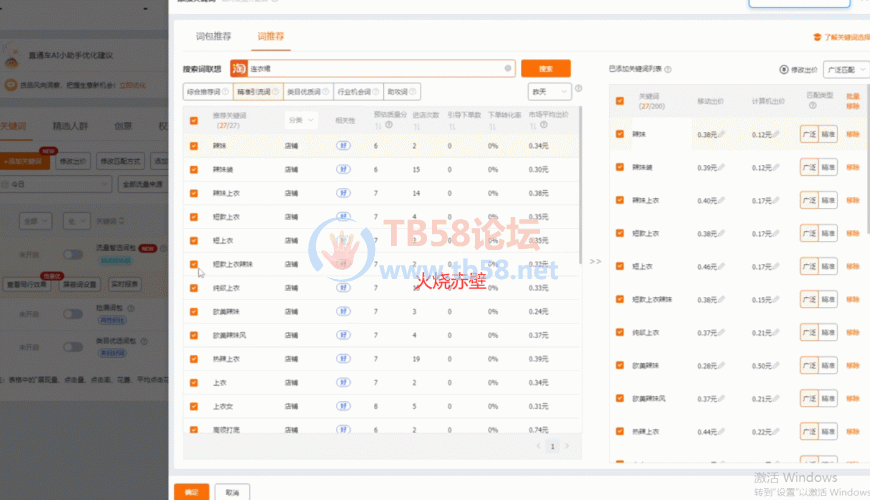Click edit pencil beside 0.38元 mobile bid for 辣妹

(x=720, y=134)
